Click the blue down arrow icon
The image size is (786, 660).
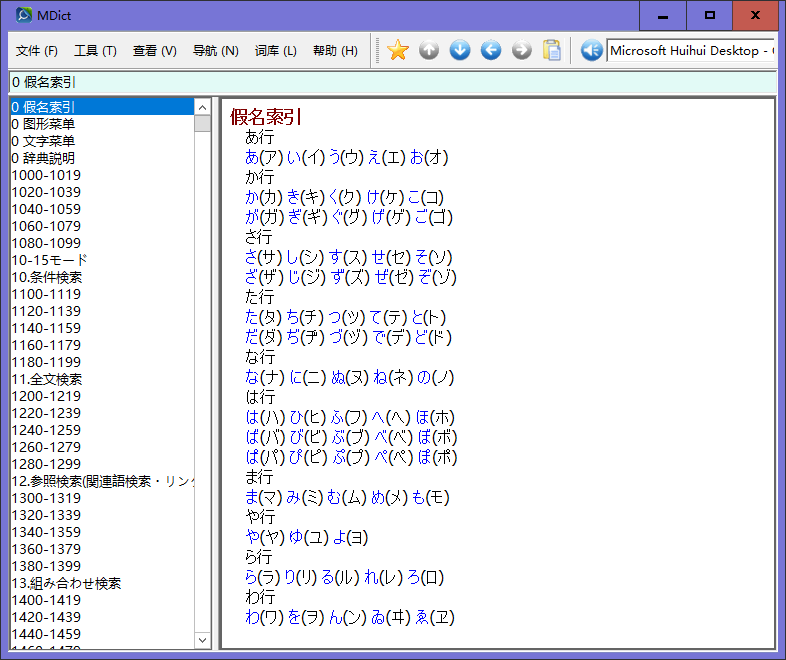point(460,50)
